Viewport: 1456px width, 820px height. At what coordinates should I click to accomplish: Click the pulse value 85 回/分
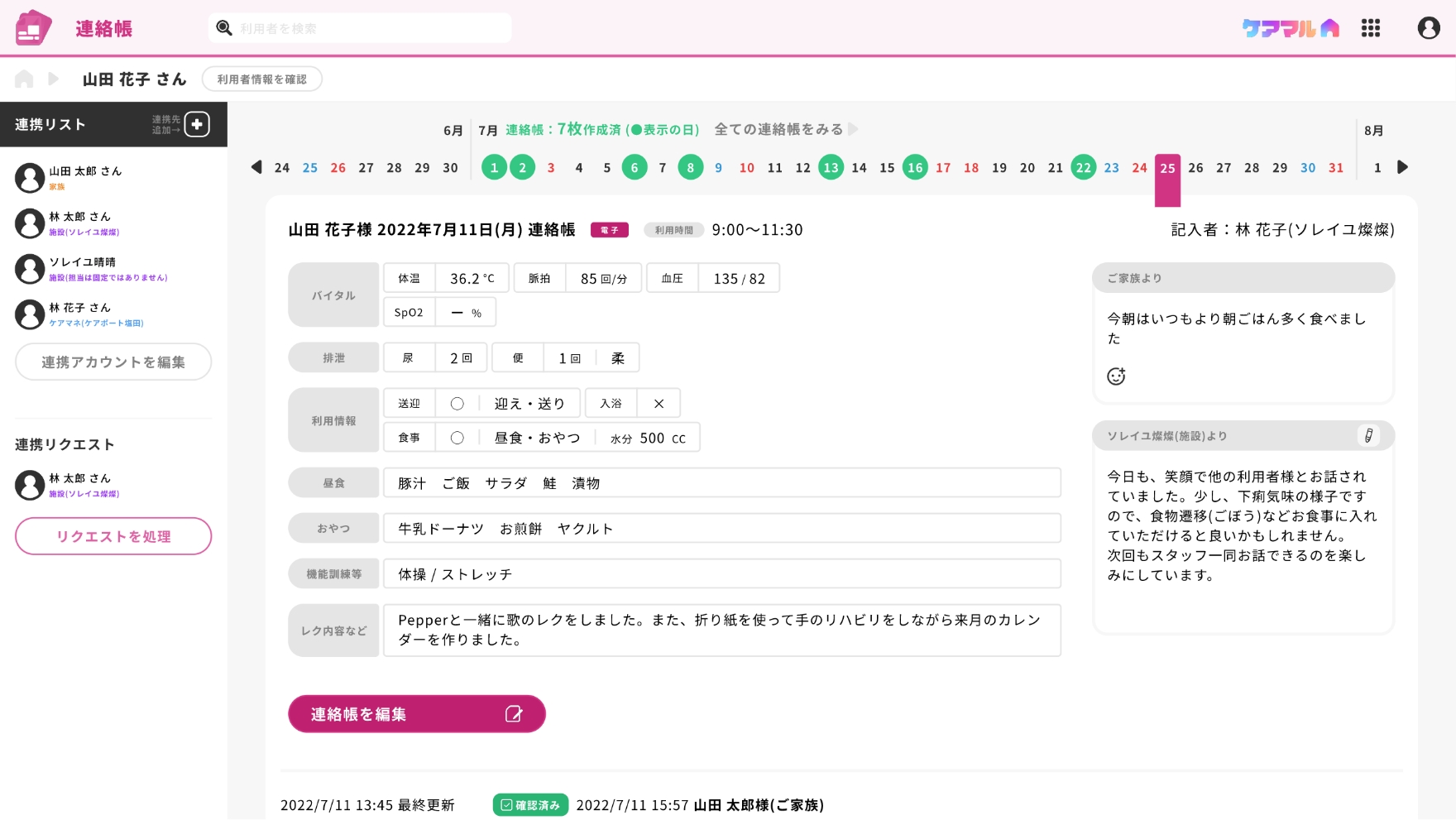click(x=604, y=279)
